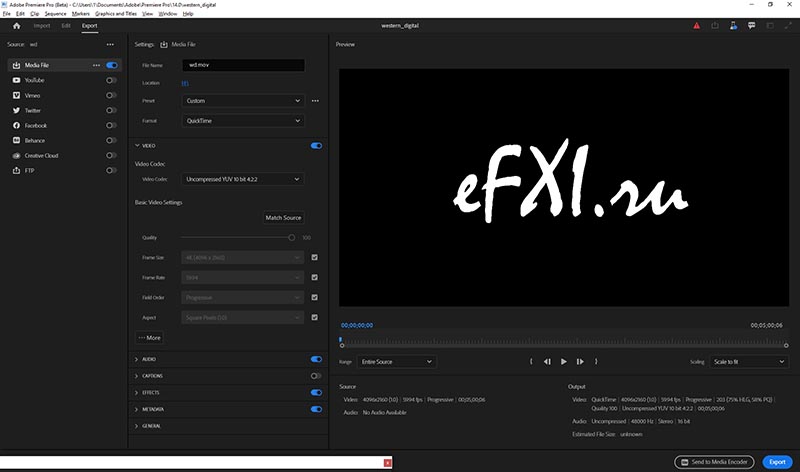This screenshot has height=472, width=800.
Task: Click the timeline end point handle
Action: point(786,345)
